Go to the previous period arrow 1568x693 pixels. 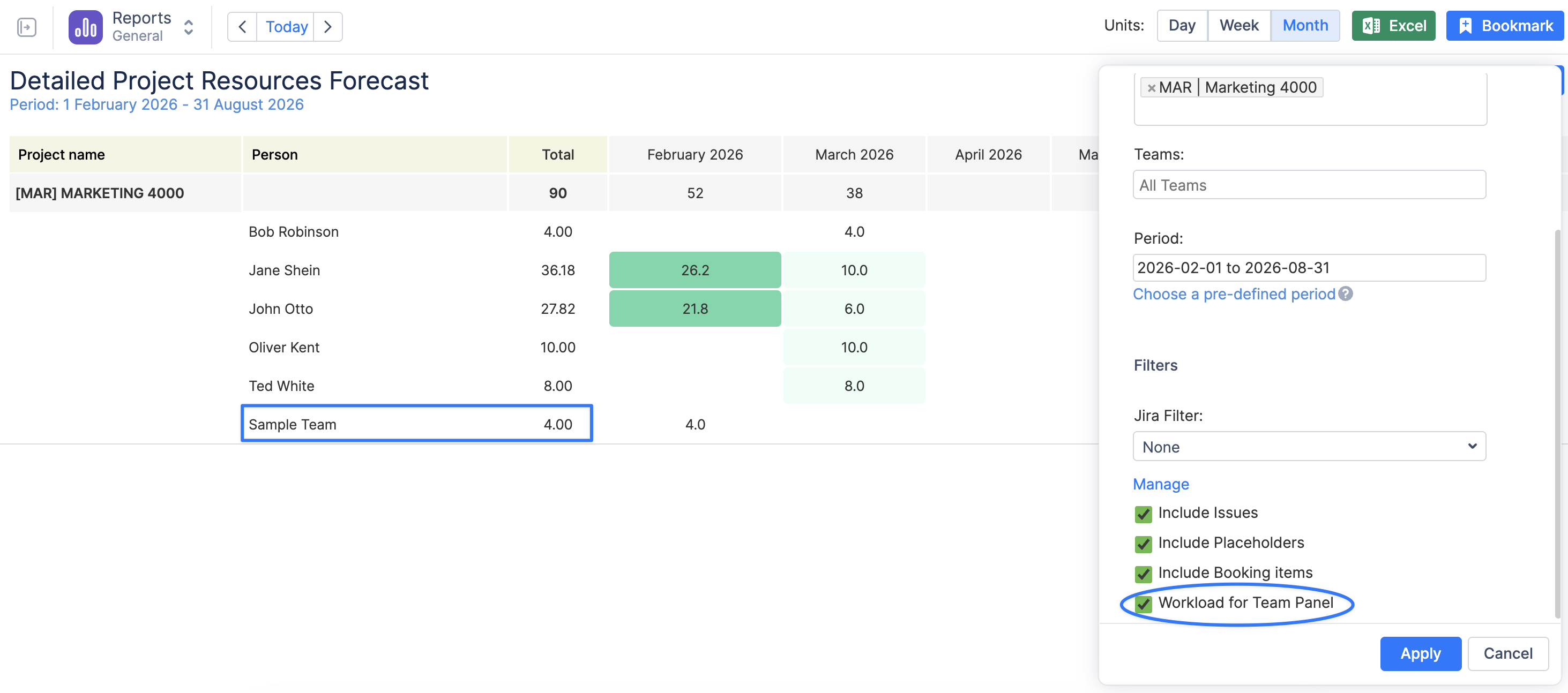[242, 27]
